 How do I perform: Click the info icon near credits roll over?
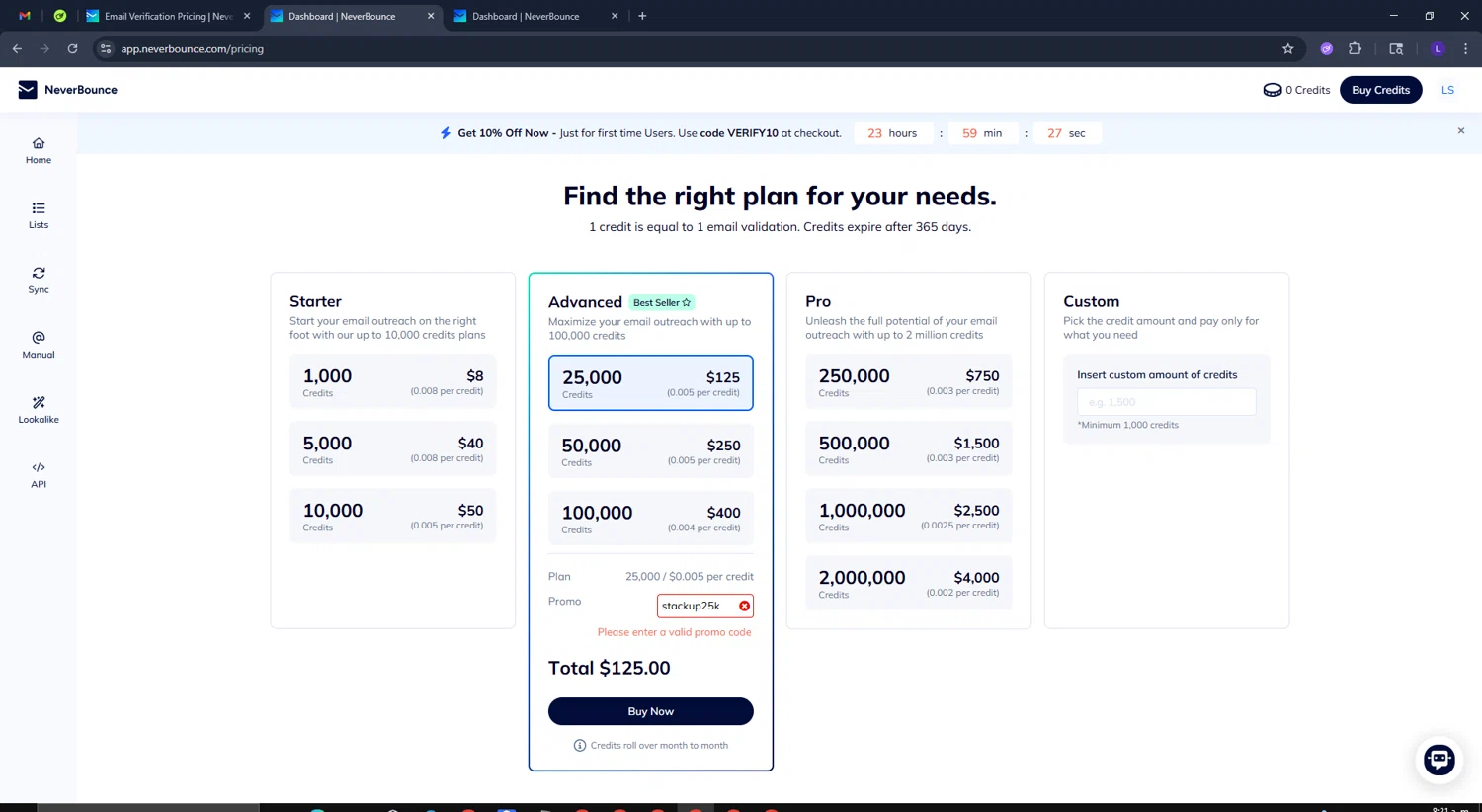pyautogui.click(x=580, y=746)
